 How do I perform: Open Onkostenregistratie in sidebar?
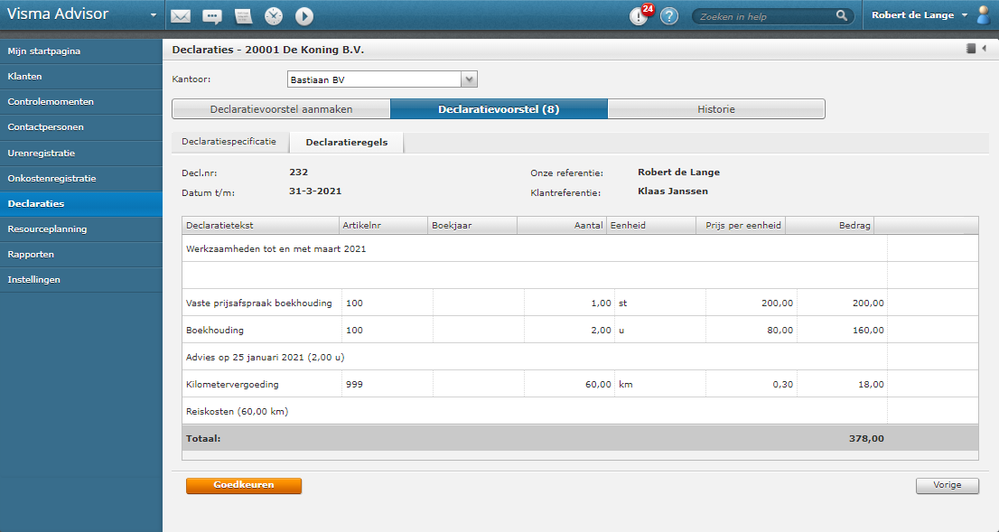(x=81, y=178)
